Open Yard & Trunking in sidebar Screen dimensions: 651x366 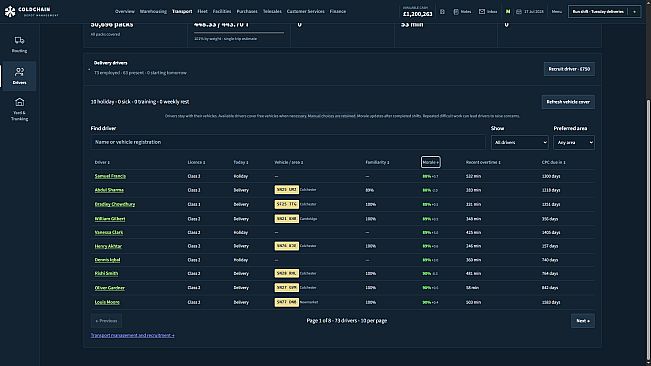point(19,109)
